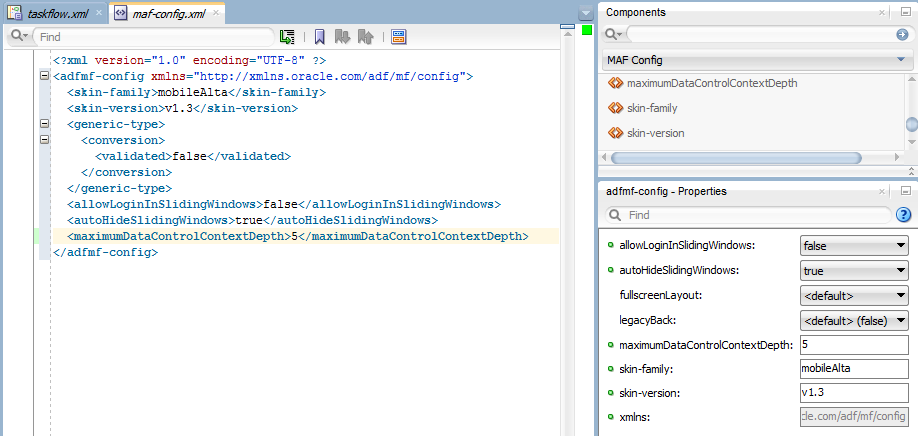
Task: Go to the previous bookmark
Action: pyautogui.click(x=366, y=37)
